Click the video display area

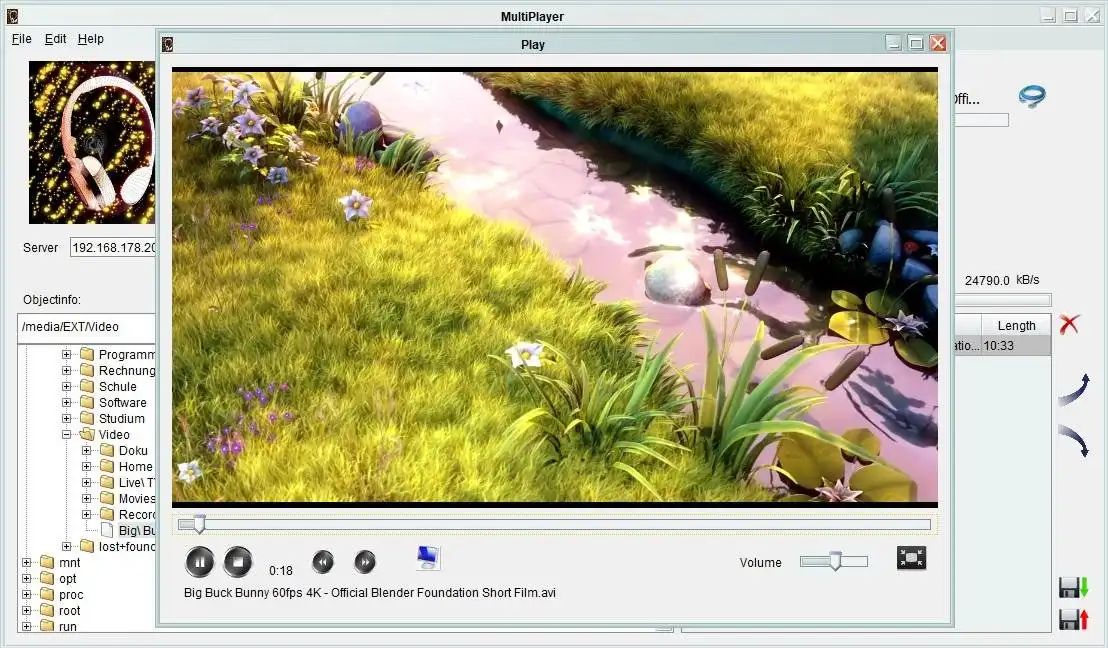(x=555, y=287)
